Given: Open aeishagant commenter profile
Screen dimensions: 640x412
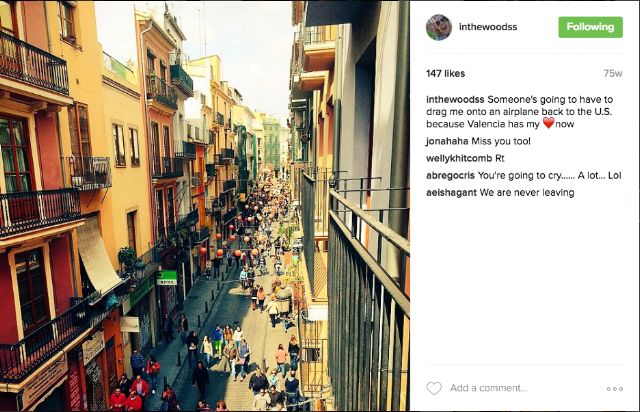Looking at the screenshot, I should click(451, 193).
